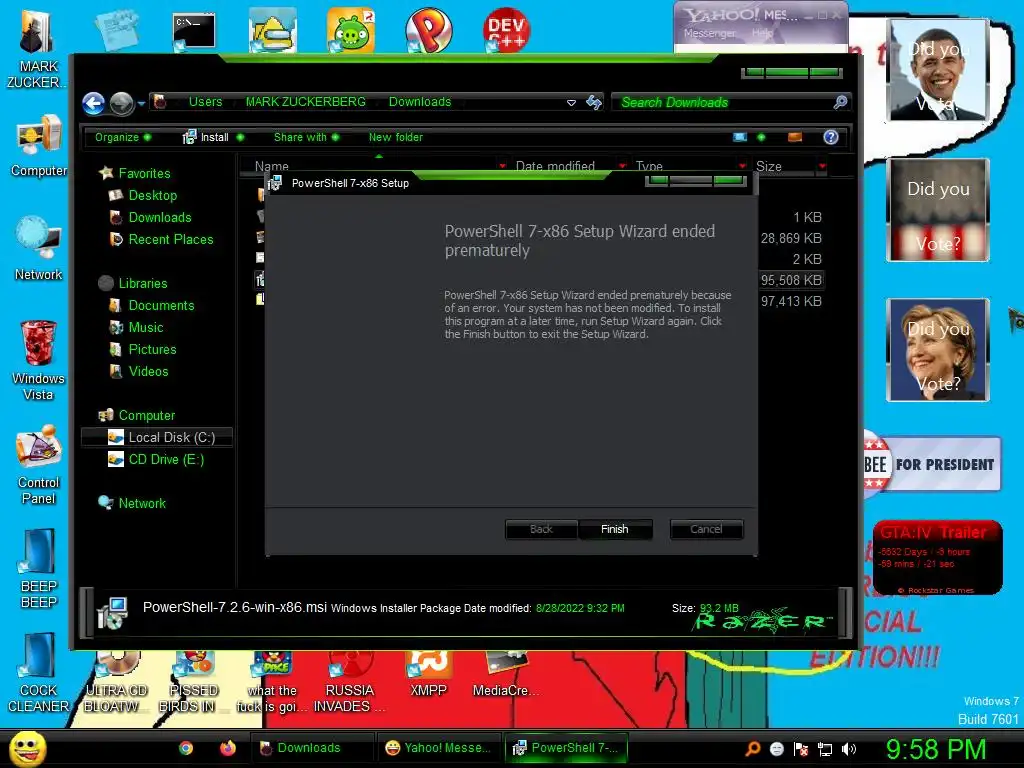Expand address bar history dropdown
The height and width of the screenshot is (768, 1024).
571,103
